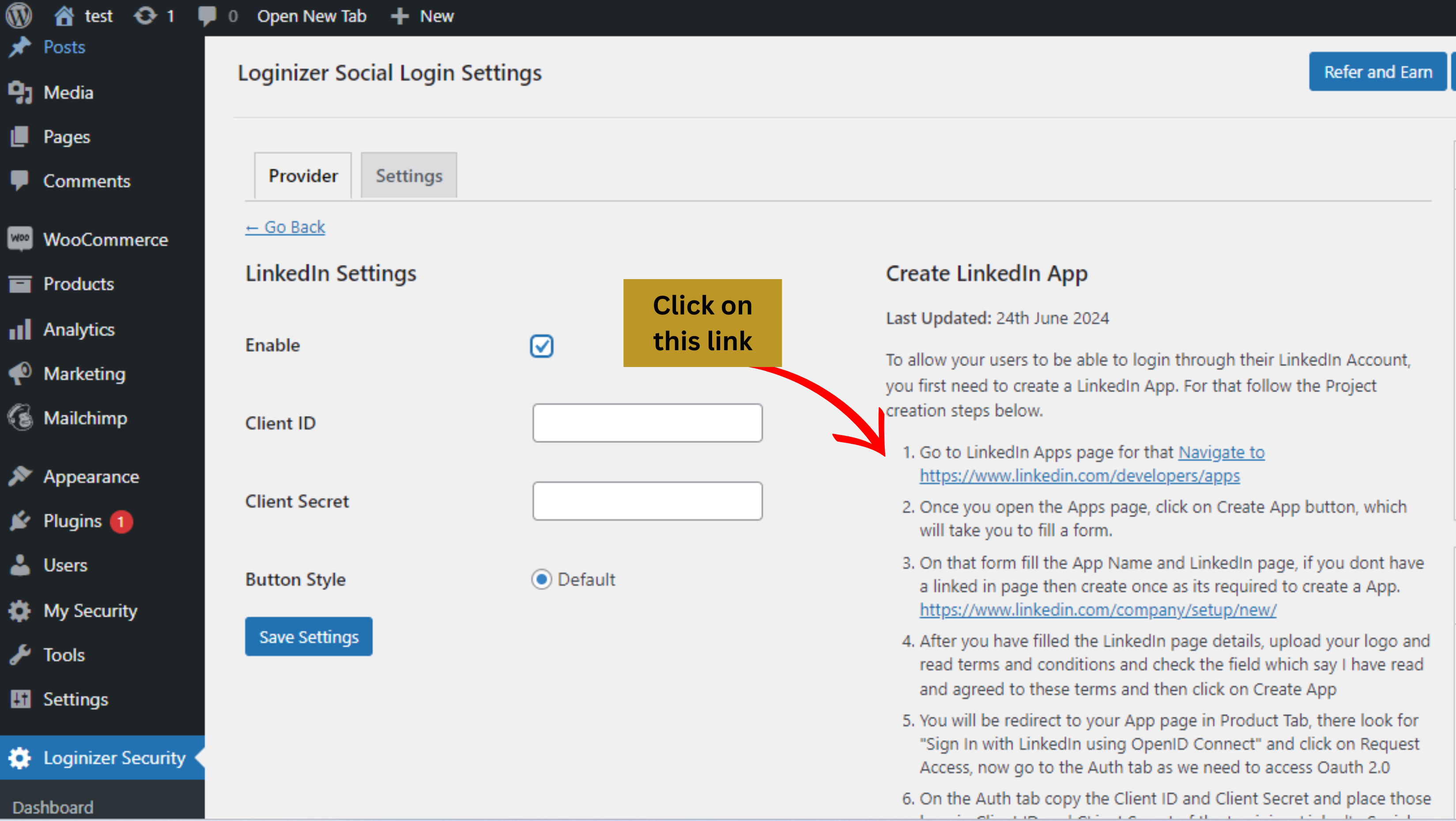Click the plus icon beside New

pyautogui.click(x=400, y=16)
